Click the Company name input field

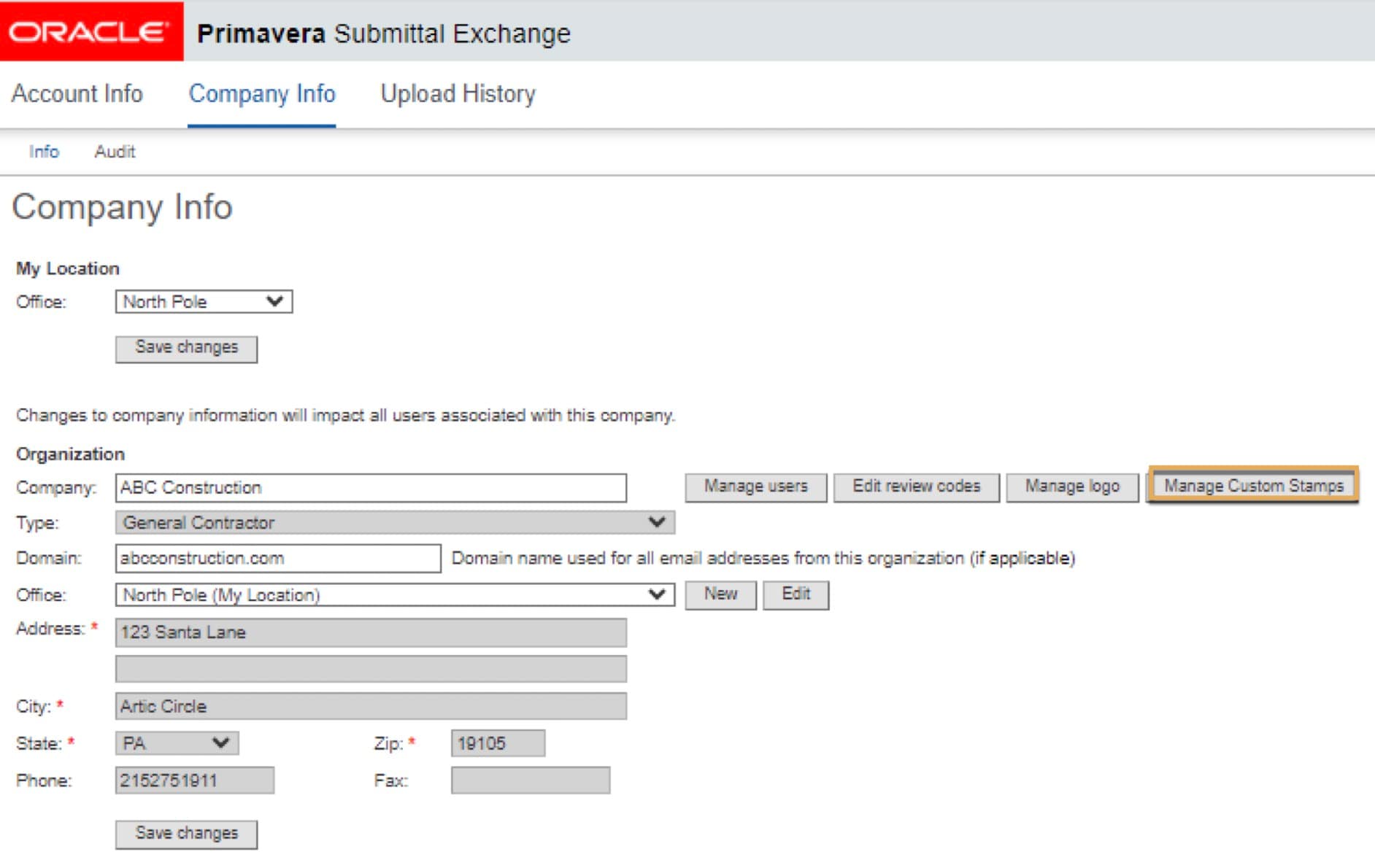(x=371, y=488)
